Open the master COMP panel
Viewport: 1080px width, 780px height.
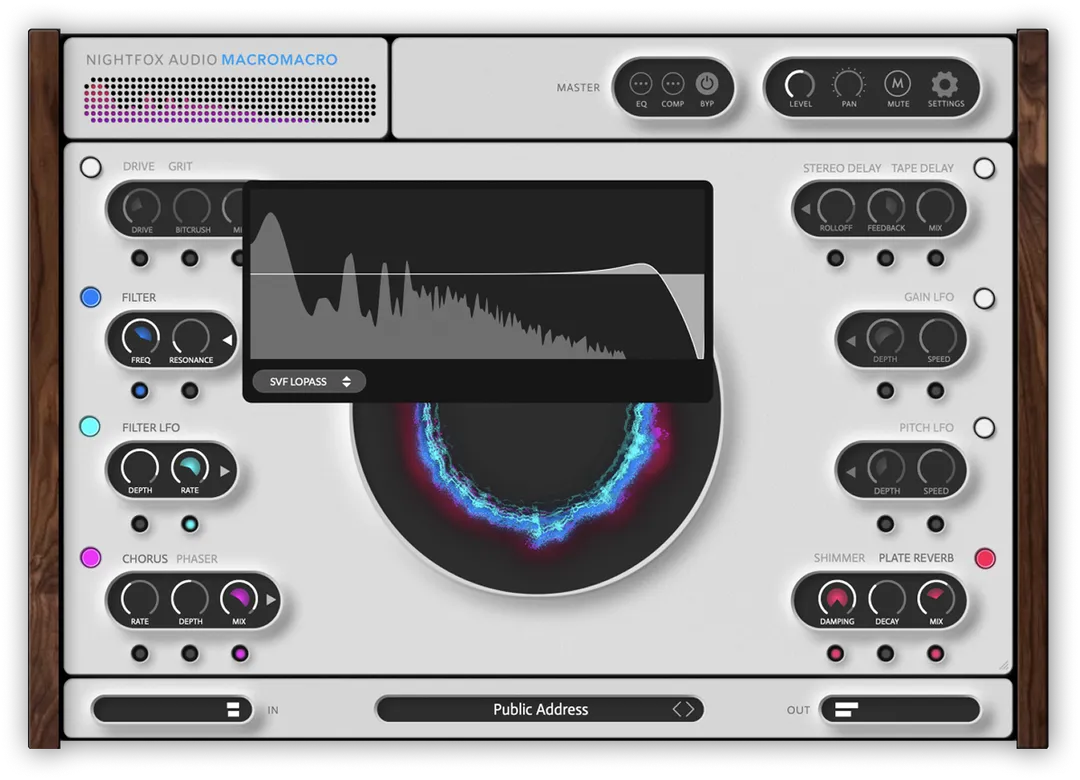pos(673,85)
